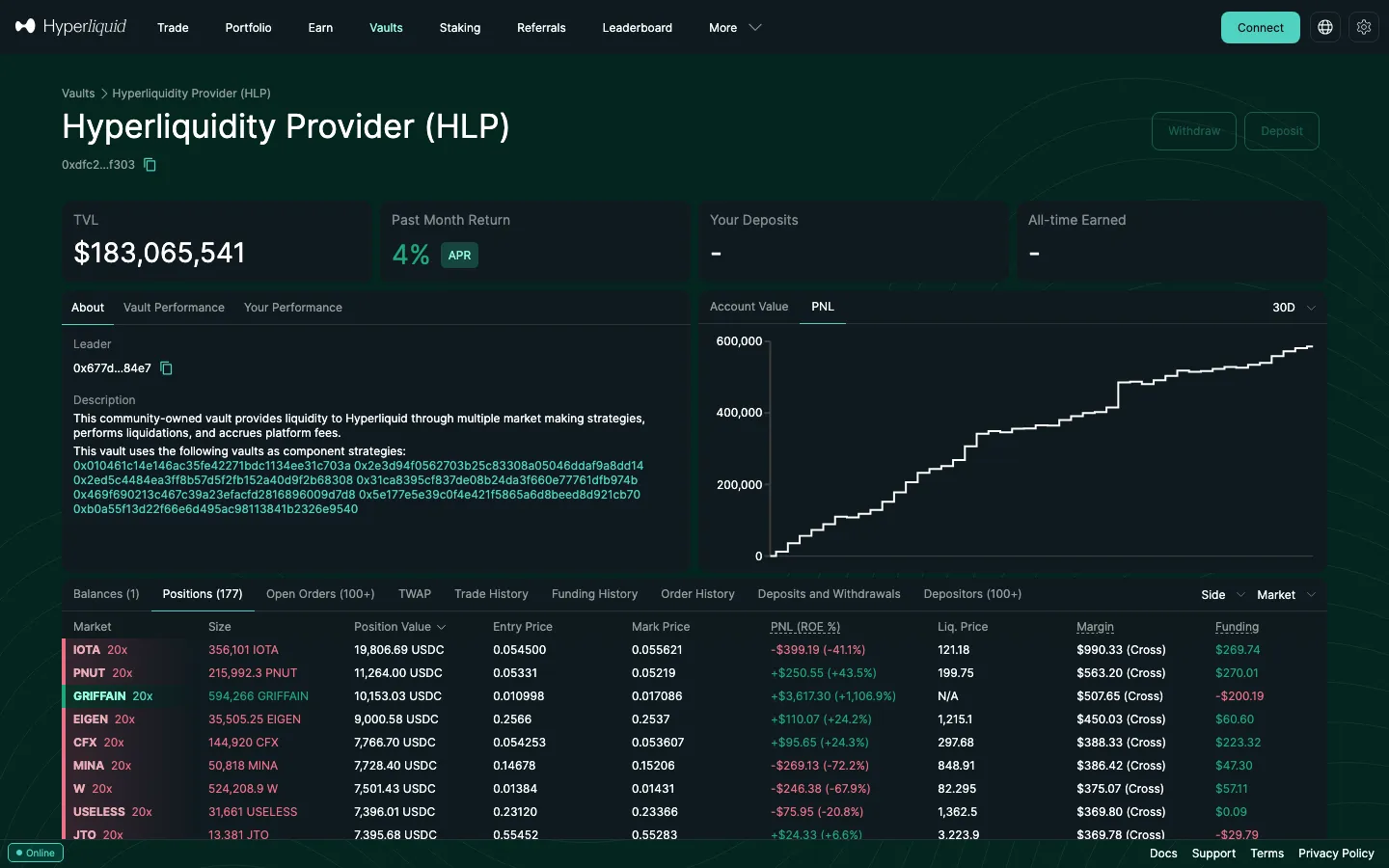
Task: View the Leaderboard
Action: 637,28
